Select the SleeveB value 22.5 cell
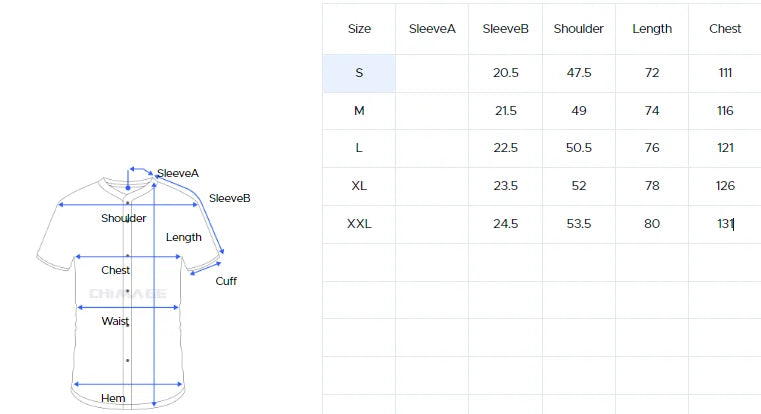761x414 pixels. pyautogui.click(x=505, y=148)
